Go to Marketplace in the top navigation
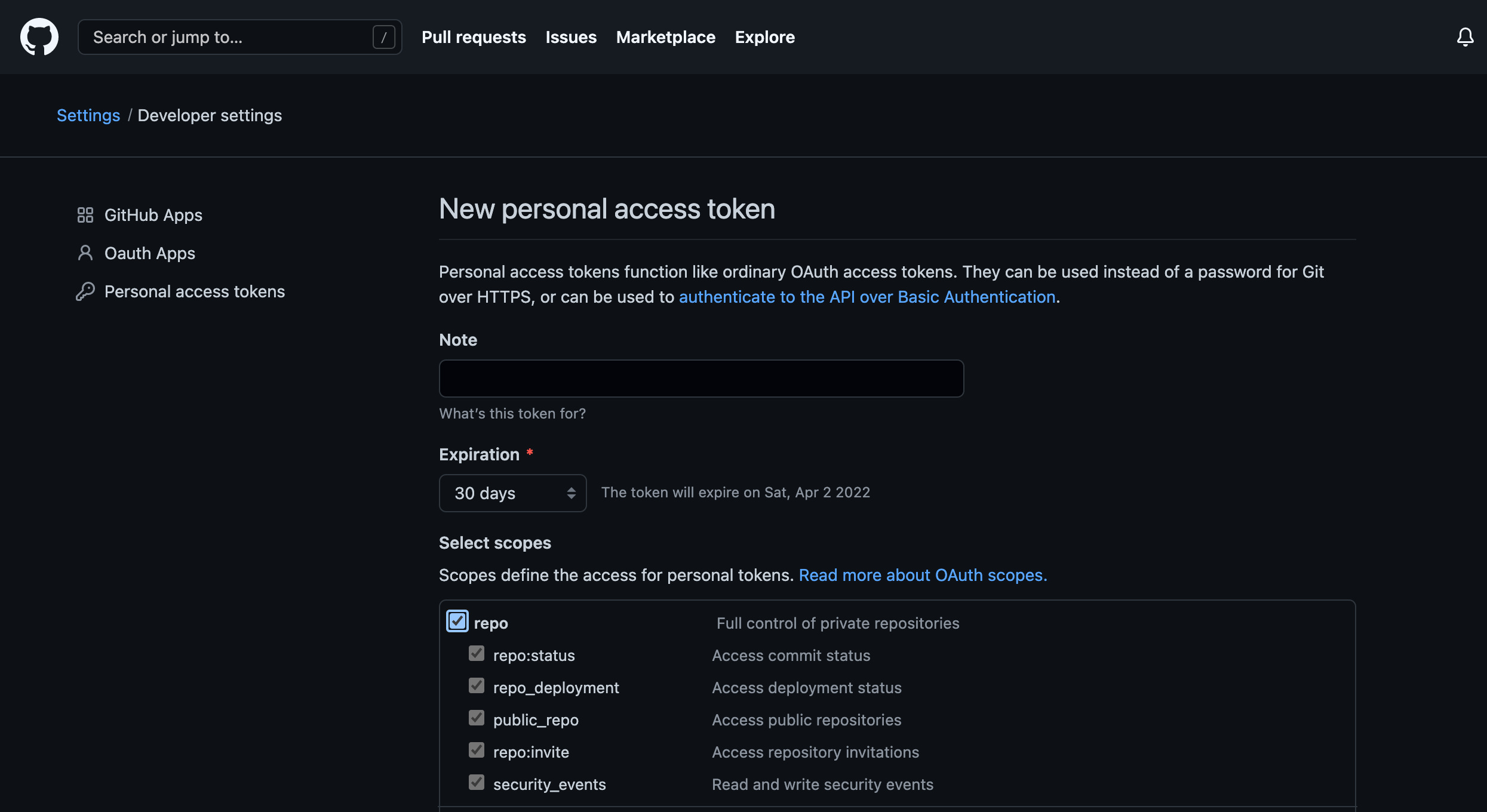This screenshot has height=812, width=1487. (x=665, y=37)
